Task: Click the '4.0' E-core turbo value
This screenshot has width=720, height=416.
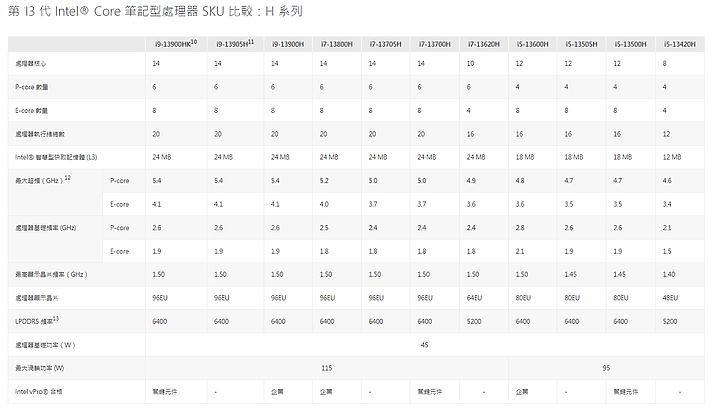Action: [324, 204]
